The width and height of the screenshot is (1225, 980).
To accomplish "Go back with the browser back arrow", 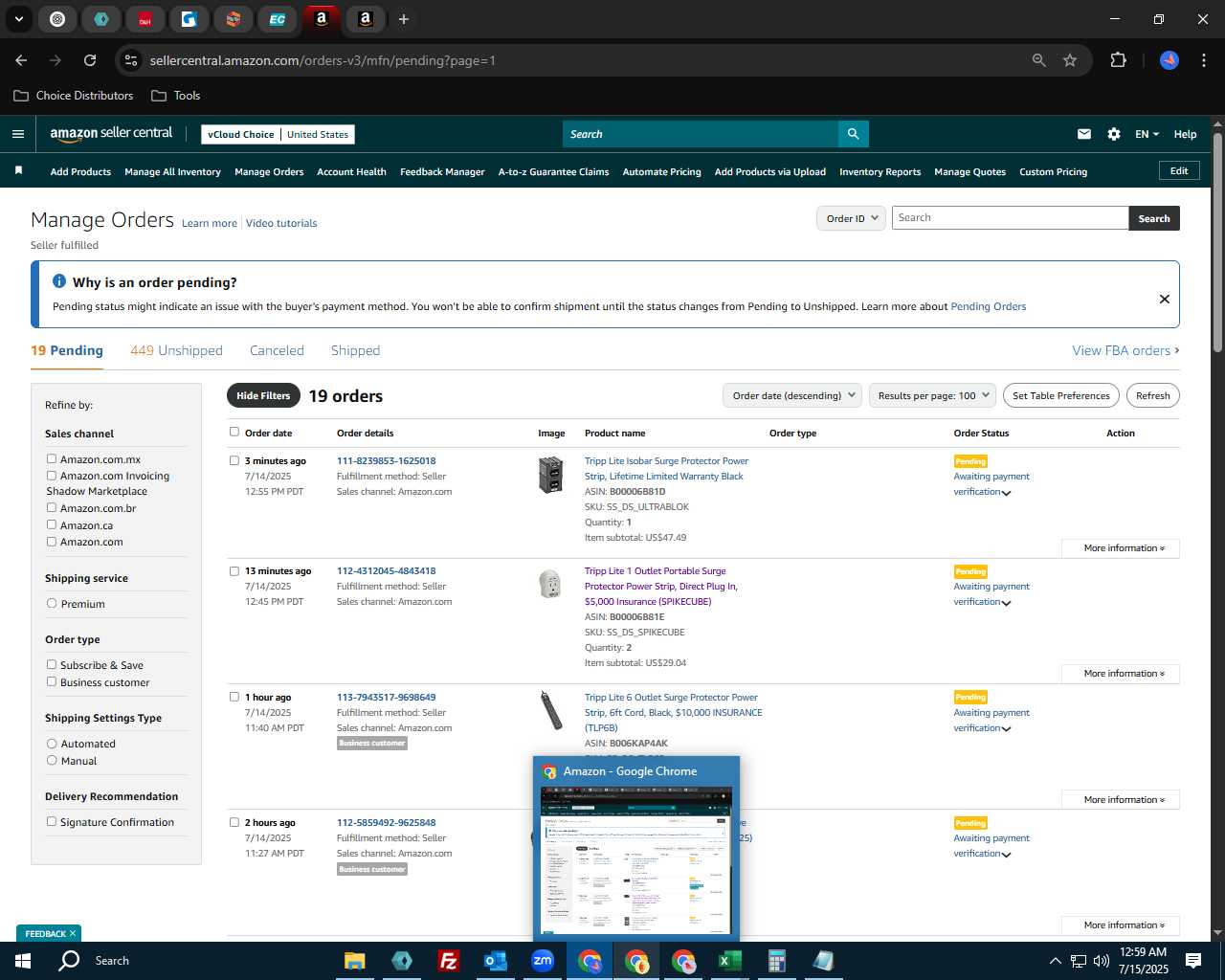I will click(21, 60).
